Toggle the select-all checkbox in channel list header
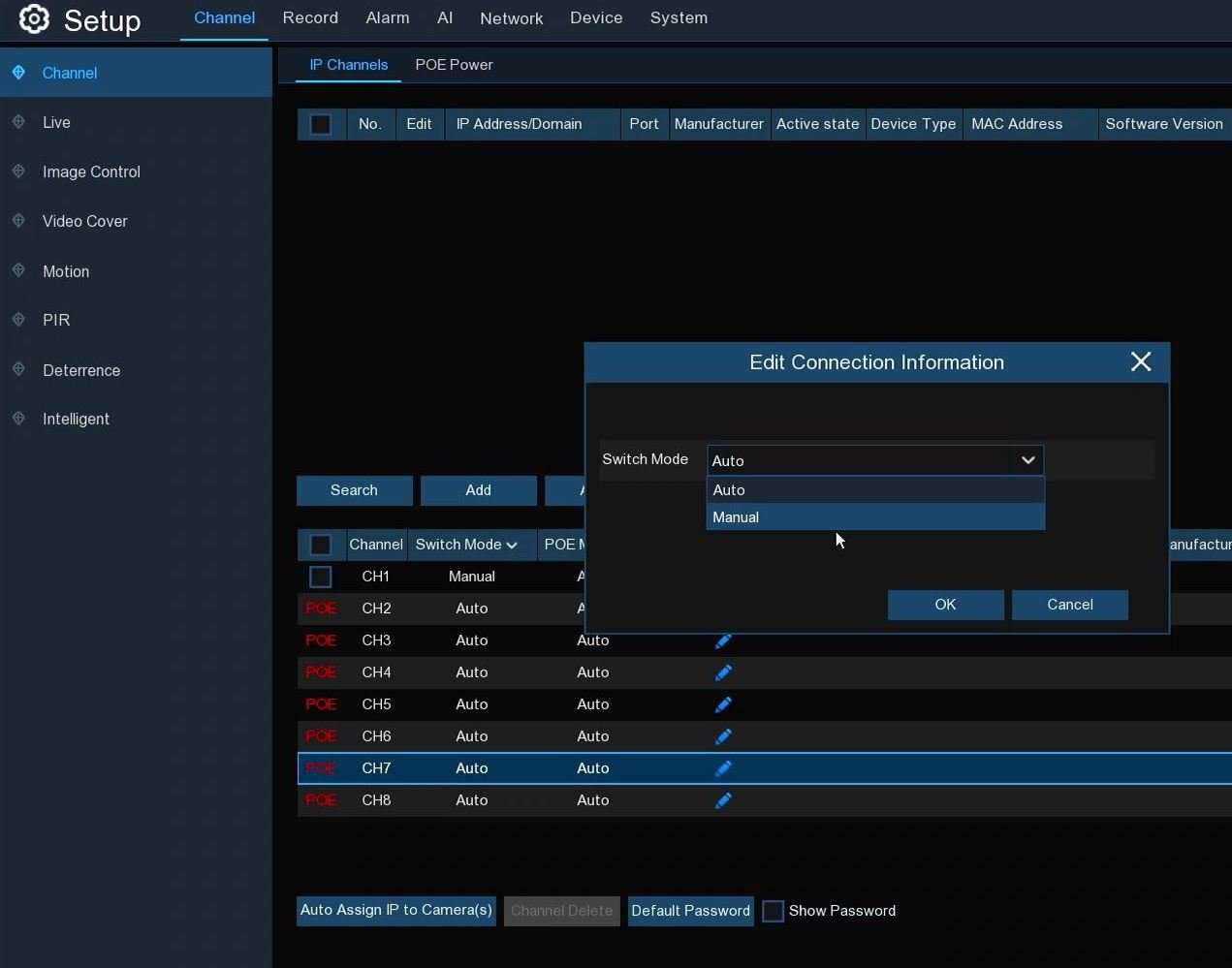The image size is (1232, 968). pyautogui.click(x=321, y=545)
